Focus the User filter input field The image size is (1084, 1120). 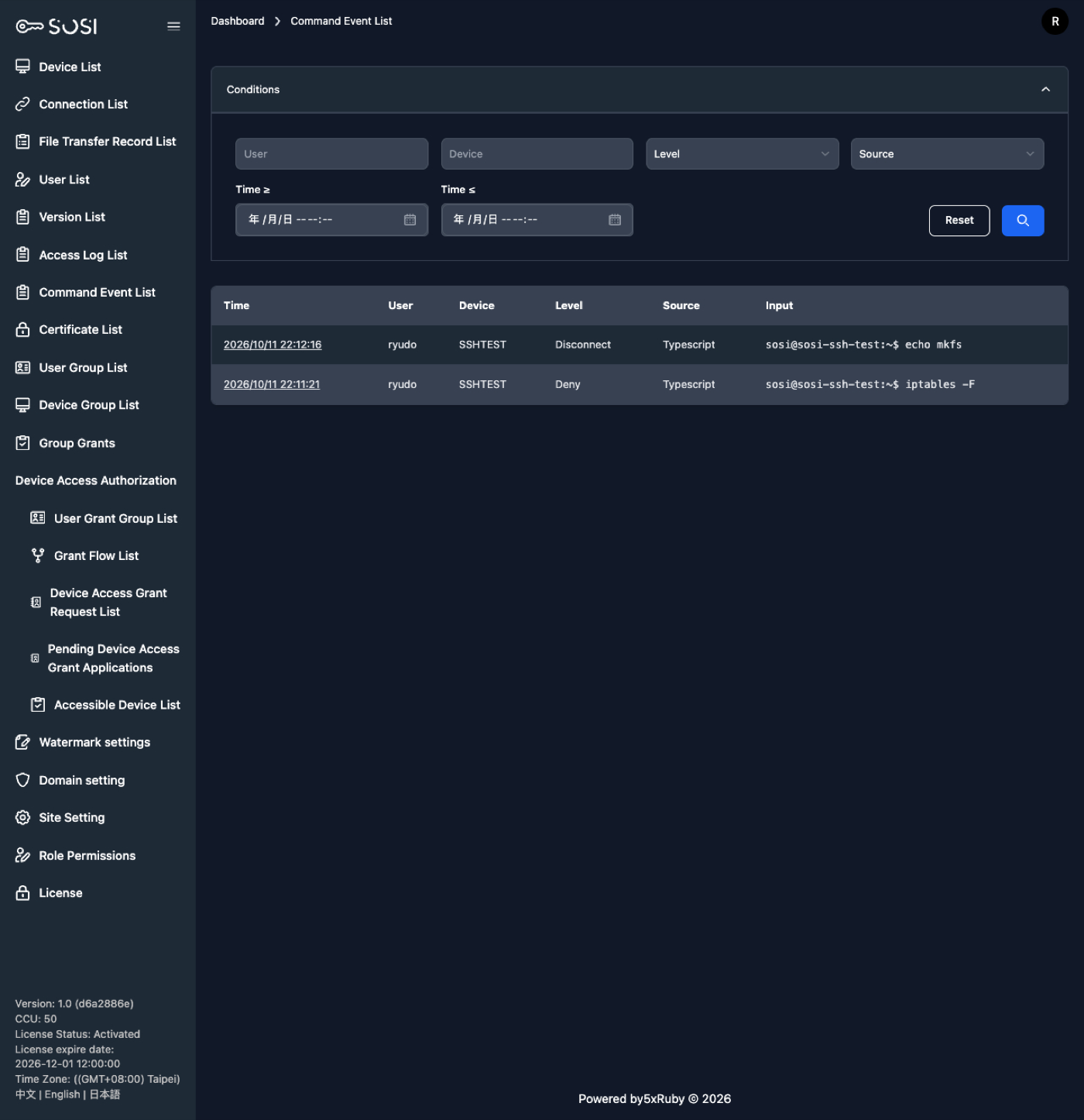pyautogui.click(x=331, y=154)
